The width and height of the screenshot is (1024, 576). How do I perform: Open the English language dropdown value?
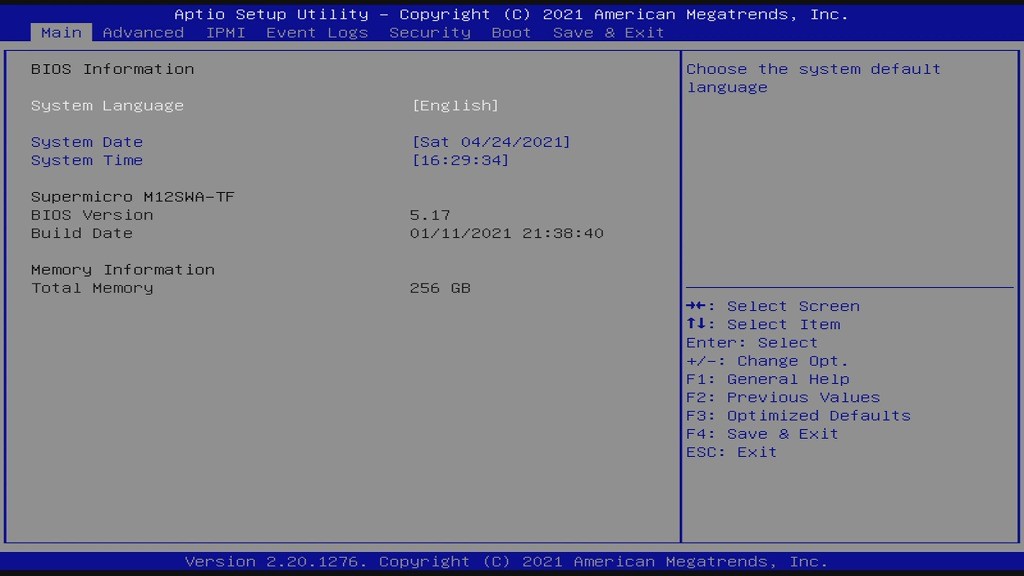pos(455,106)
